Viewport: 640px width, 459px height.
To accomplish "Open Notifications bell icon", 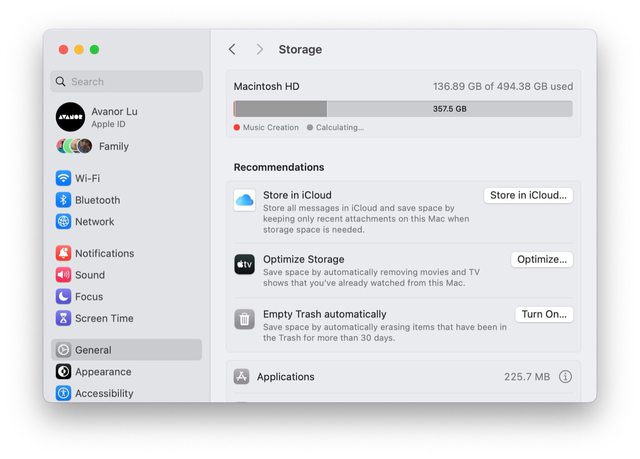I will tap(63, 253).
